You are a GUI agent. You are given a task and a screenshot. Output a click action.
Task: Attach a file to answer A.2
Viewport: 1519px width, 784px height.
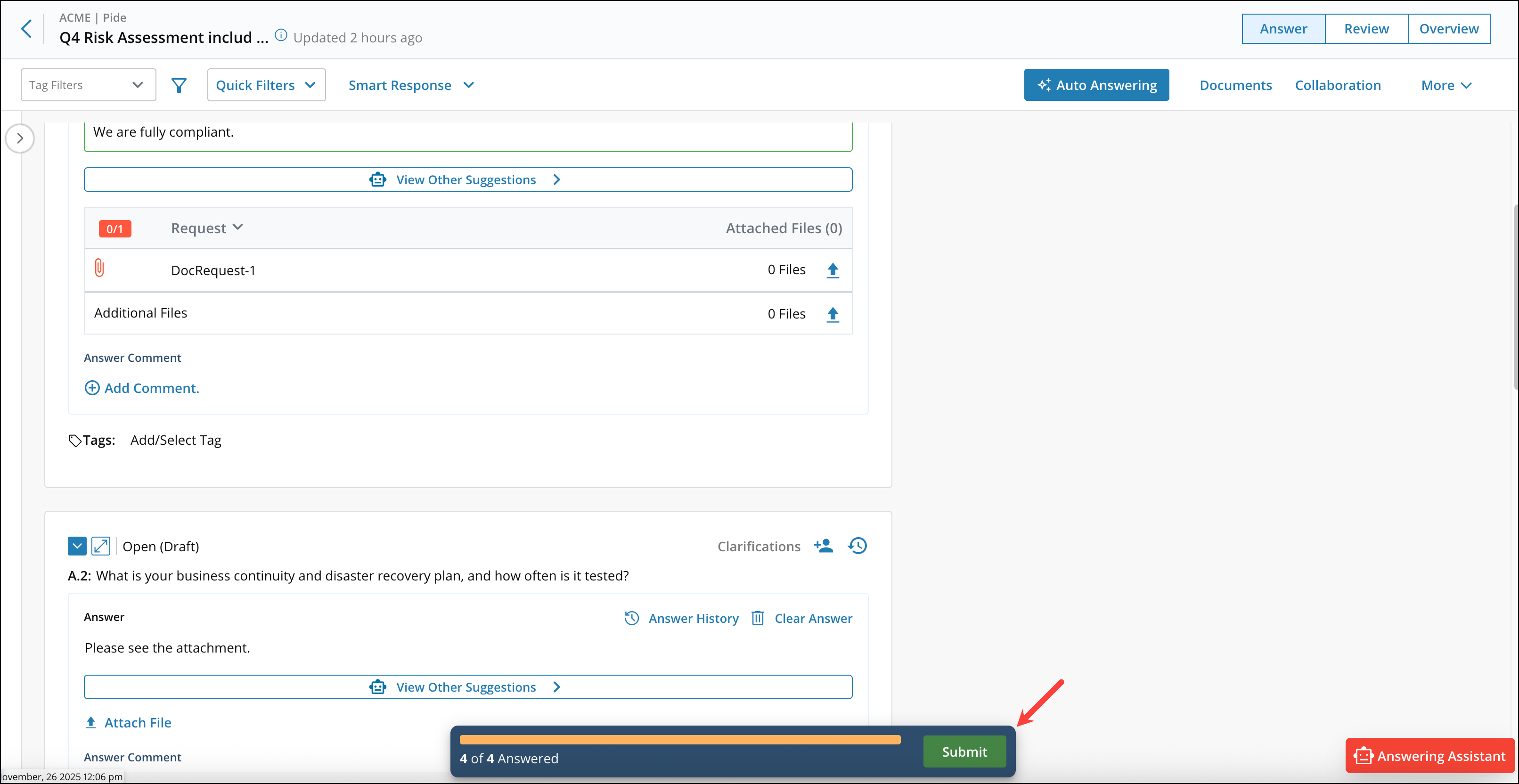[127, 722]
